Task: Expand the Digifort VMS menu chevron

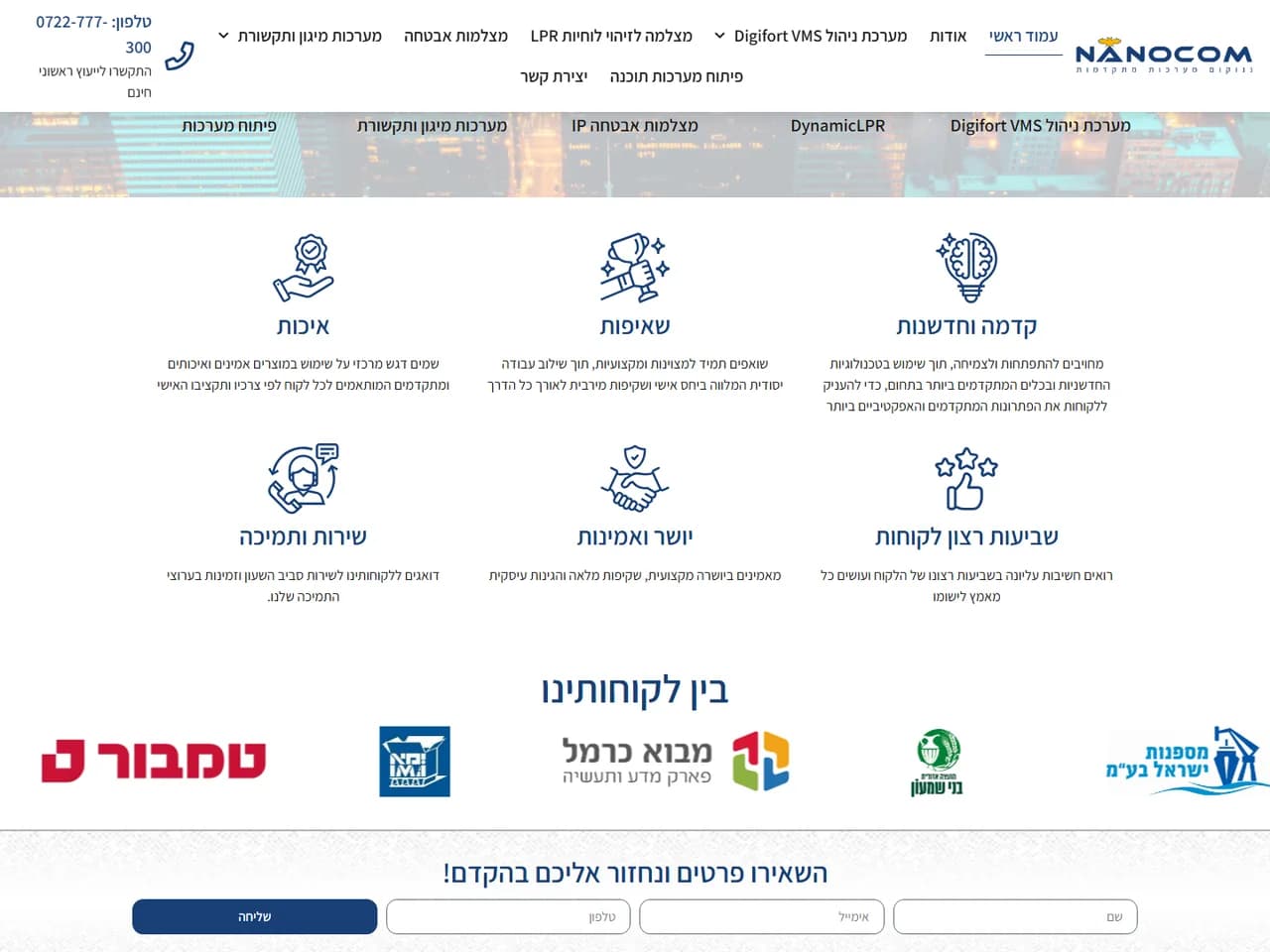Action: click(x=719, y=36)
